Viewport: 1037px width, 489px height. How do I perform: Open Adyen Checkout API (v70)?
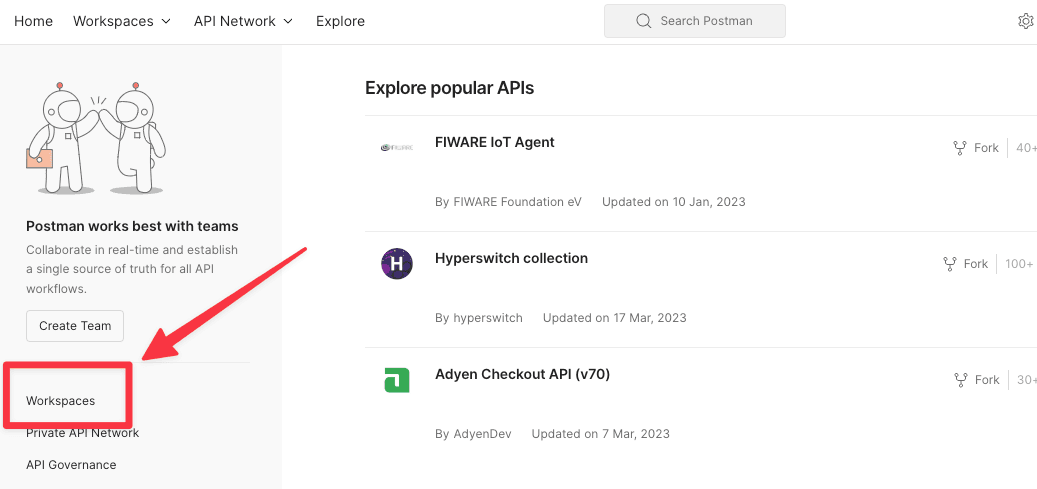(x=522, y=375)
